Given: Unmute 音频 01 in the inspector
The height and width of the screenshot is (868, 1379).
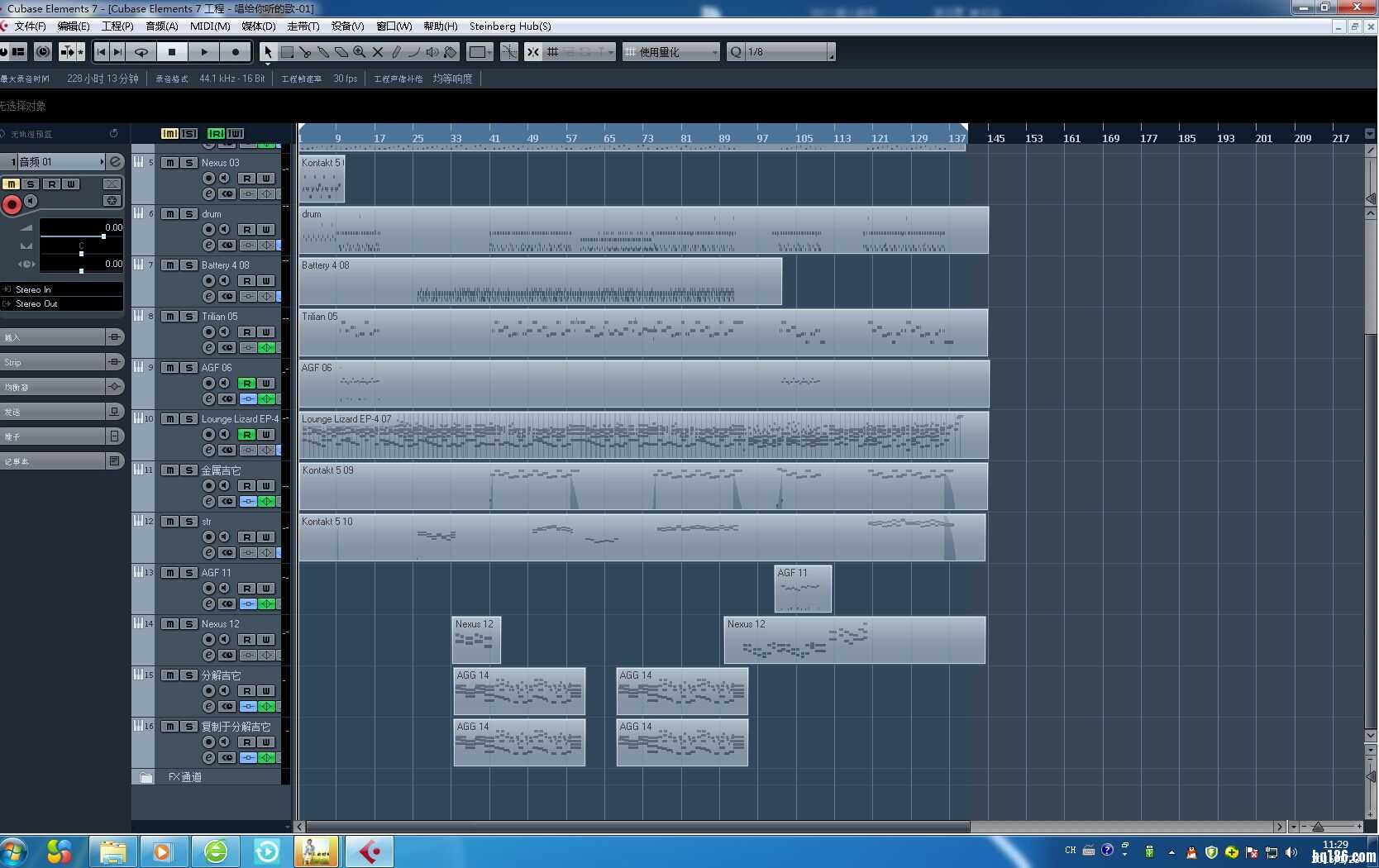Looking at the screenshot, I should click(11, 184).
